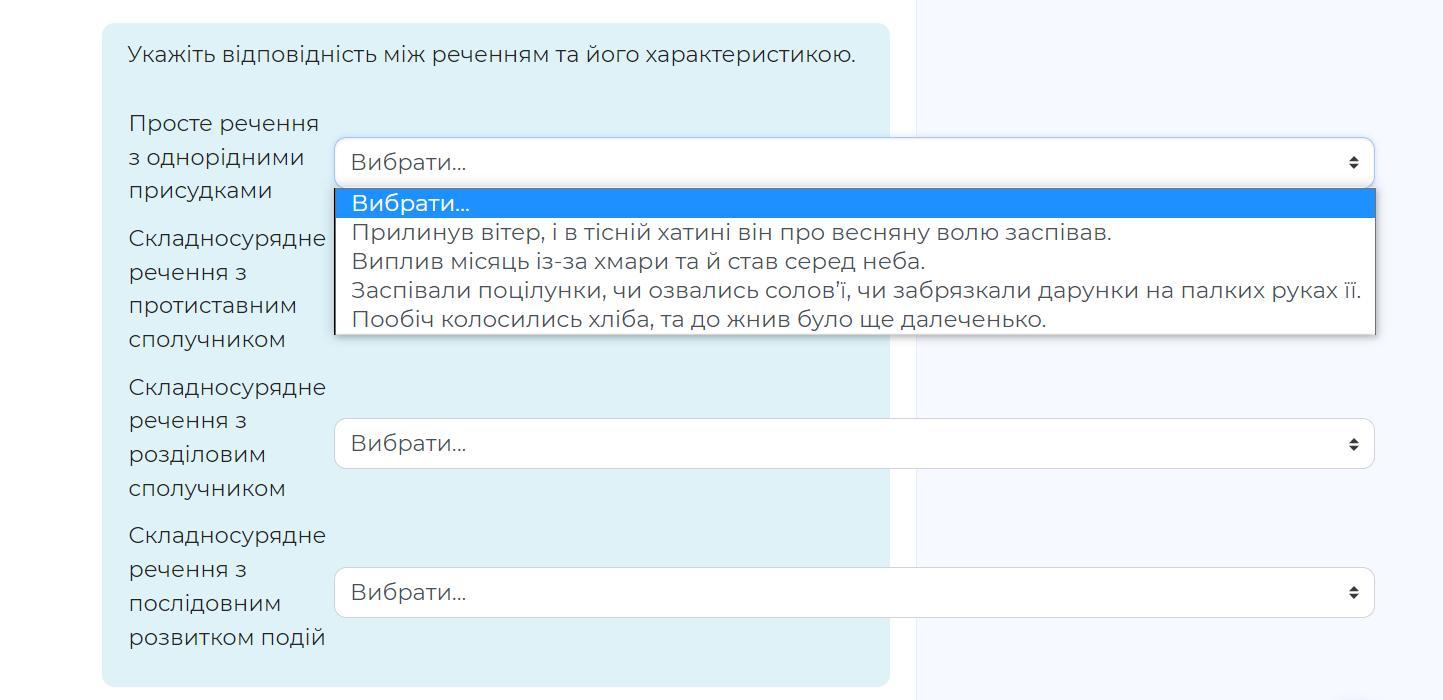
Task: Click the "Вибрати..." text inside the open select box
Action: [x=408, y=163]
